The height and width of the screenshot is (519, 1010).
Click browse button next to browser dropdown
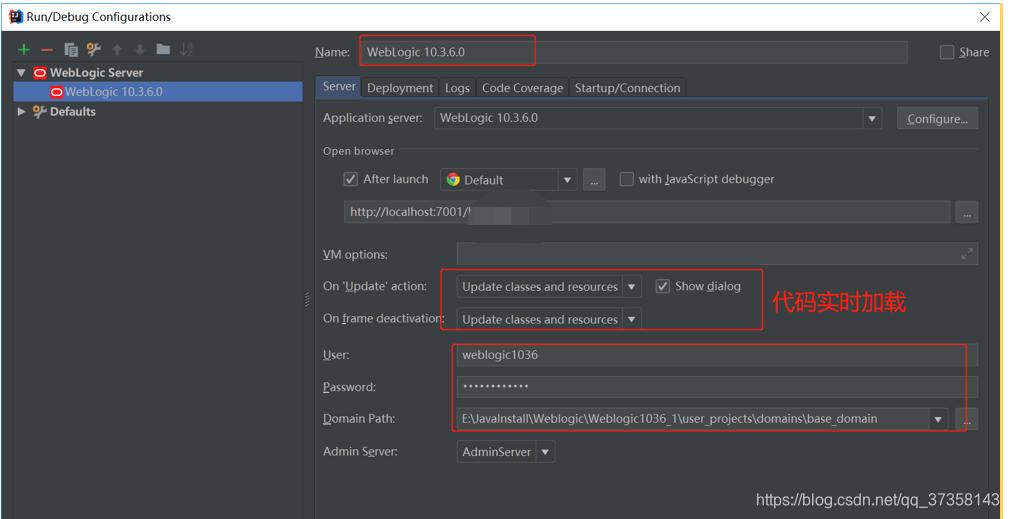point(594,180)
